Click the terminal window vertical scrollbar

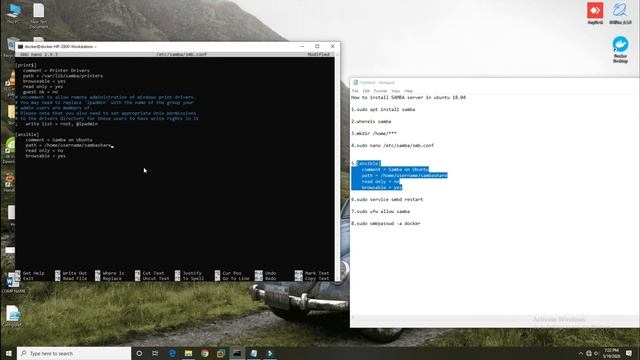[337, 166]
